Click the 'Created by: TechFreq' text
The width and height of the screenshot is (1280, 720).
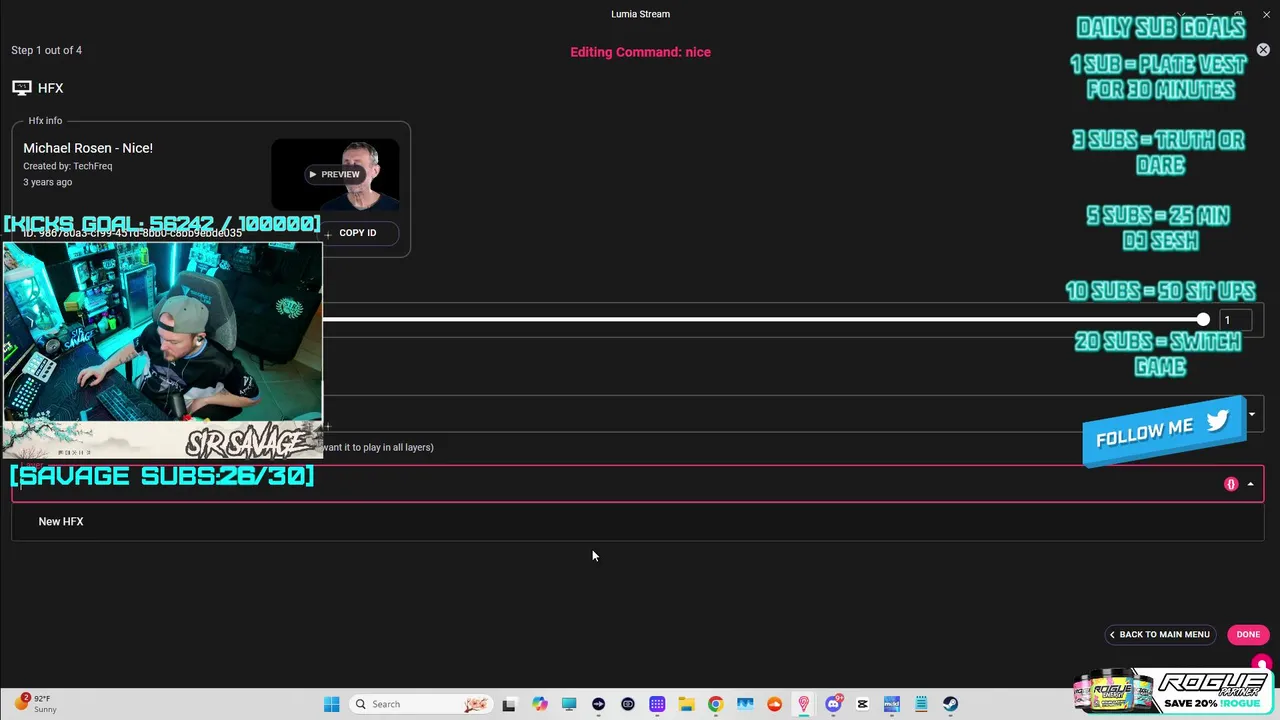(x=68, y=166)
